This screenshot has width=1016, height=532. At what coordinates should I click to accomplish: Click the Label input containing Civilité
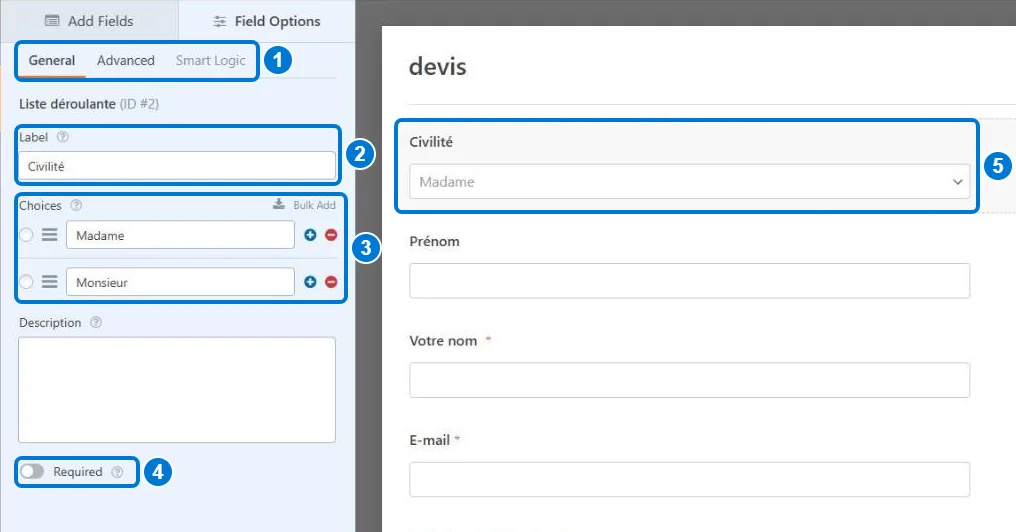point(177,166)
